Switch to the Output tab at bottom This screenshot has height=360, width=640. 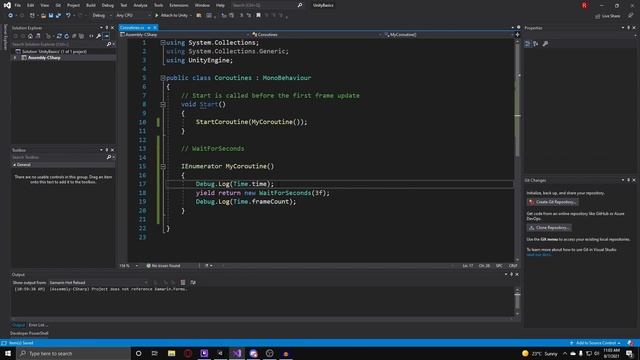[x=18, y=325]
